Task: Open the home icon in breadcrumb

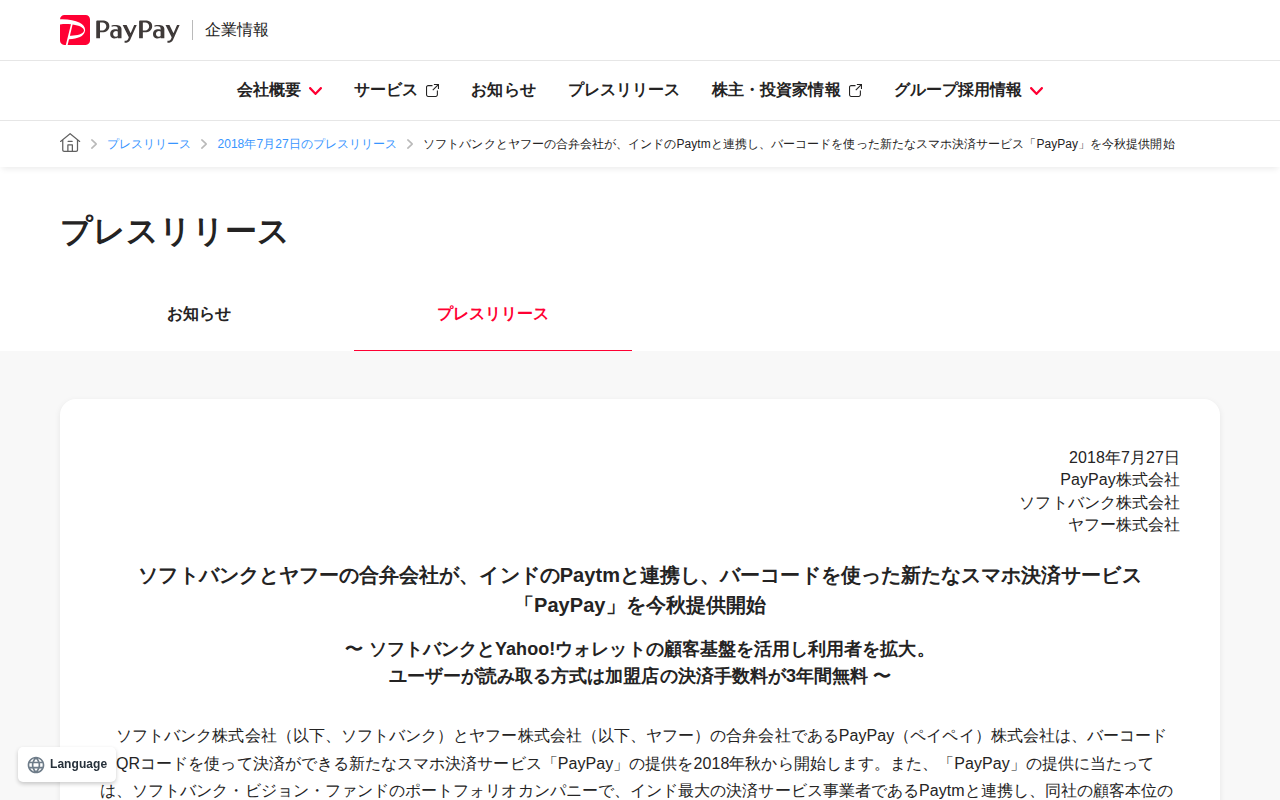Action: point(70,143)
